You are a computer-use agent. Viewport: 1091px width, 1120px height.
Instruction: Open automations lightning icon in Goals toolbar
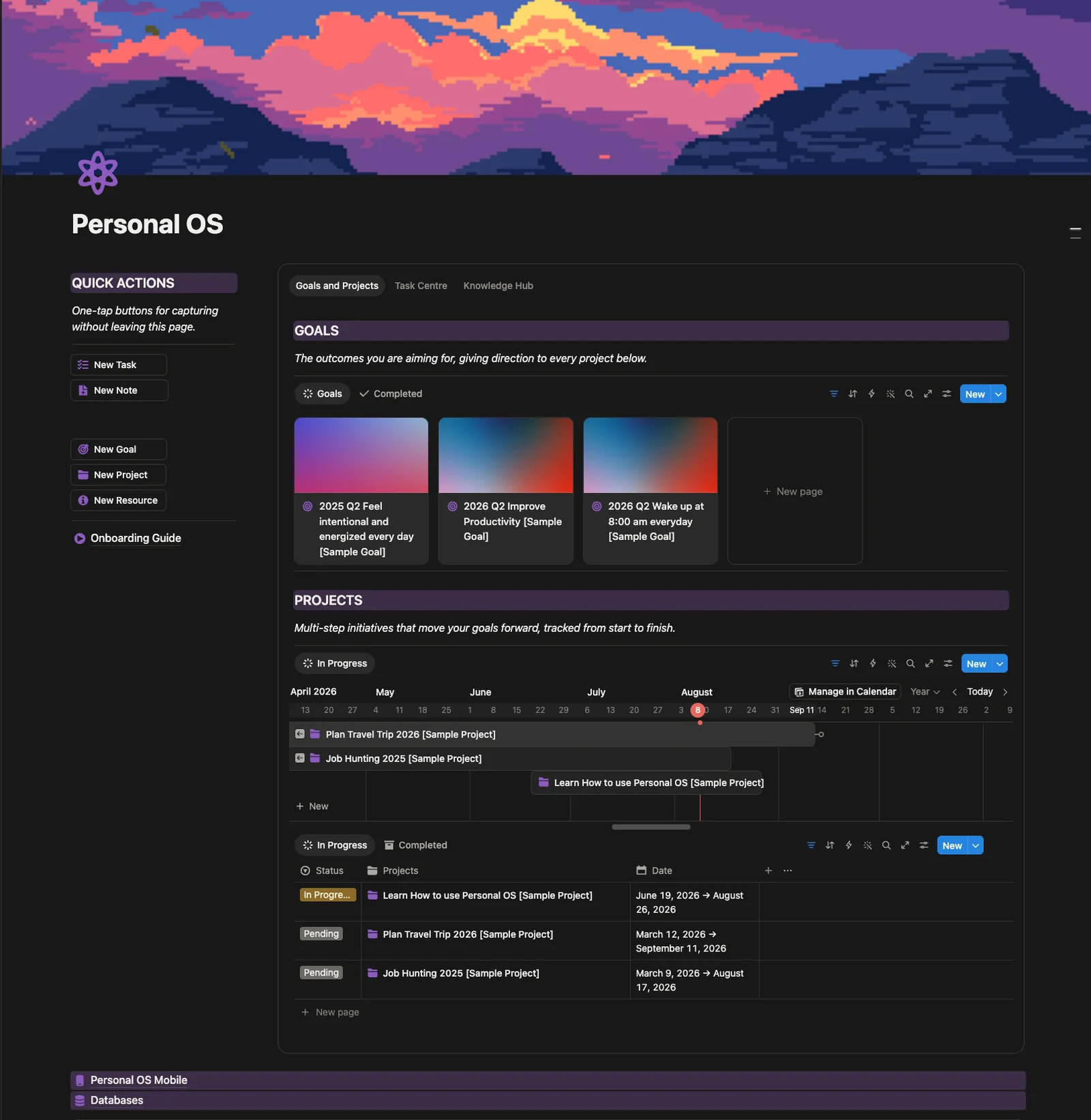(x=871, y=394)
